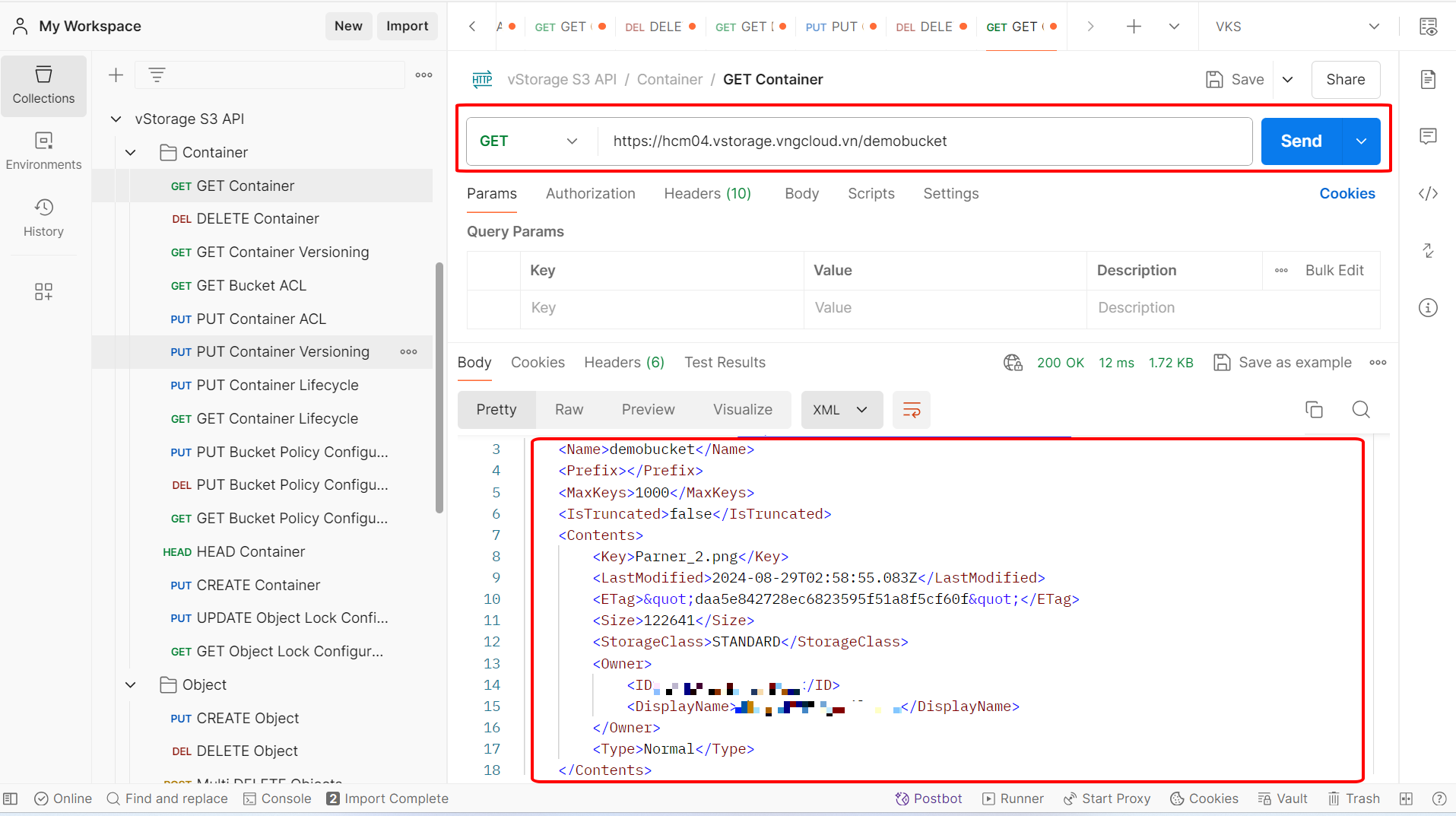Switch to the Authorization tab
Screen dimensions: 1456x816
pos(590,194)
